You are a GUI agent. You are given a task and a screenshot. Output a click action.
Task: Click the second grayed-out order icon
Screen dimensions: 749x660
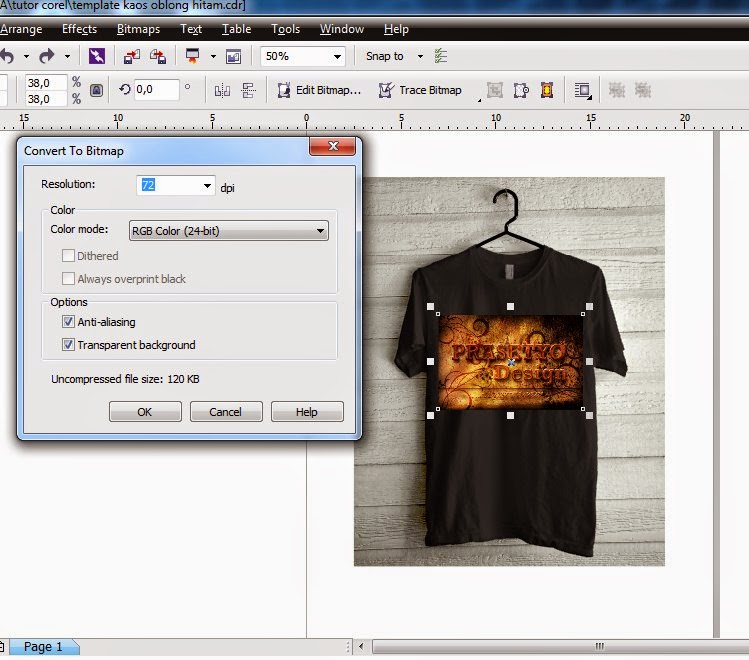point(642,90)
